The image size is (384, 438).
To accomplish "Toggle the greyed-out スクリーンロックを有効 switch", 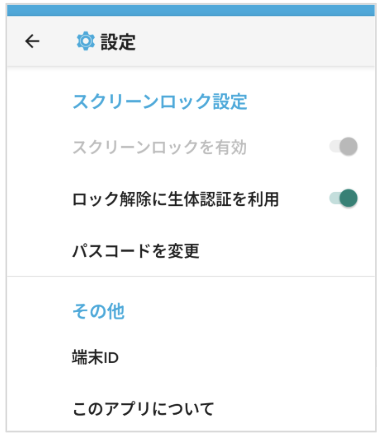I will pos(343,147).
